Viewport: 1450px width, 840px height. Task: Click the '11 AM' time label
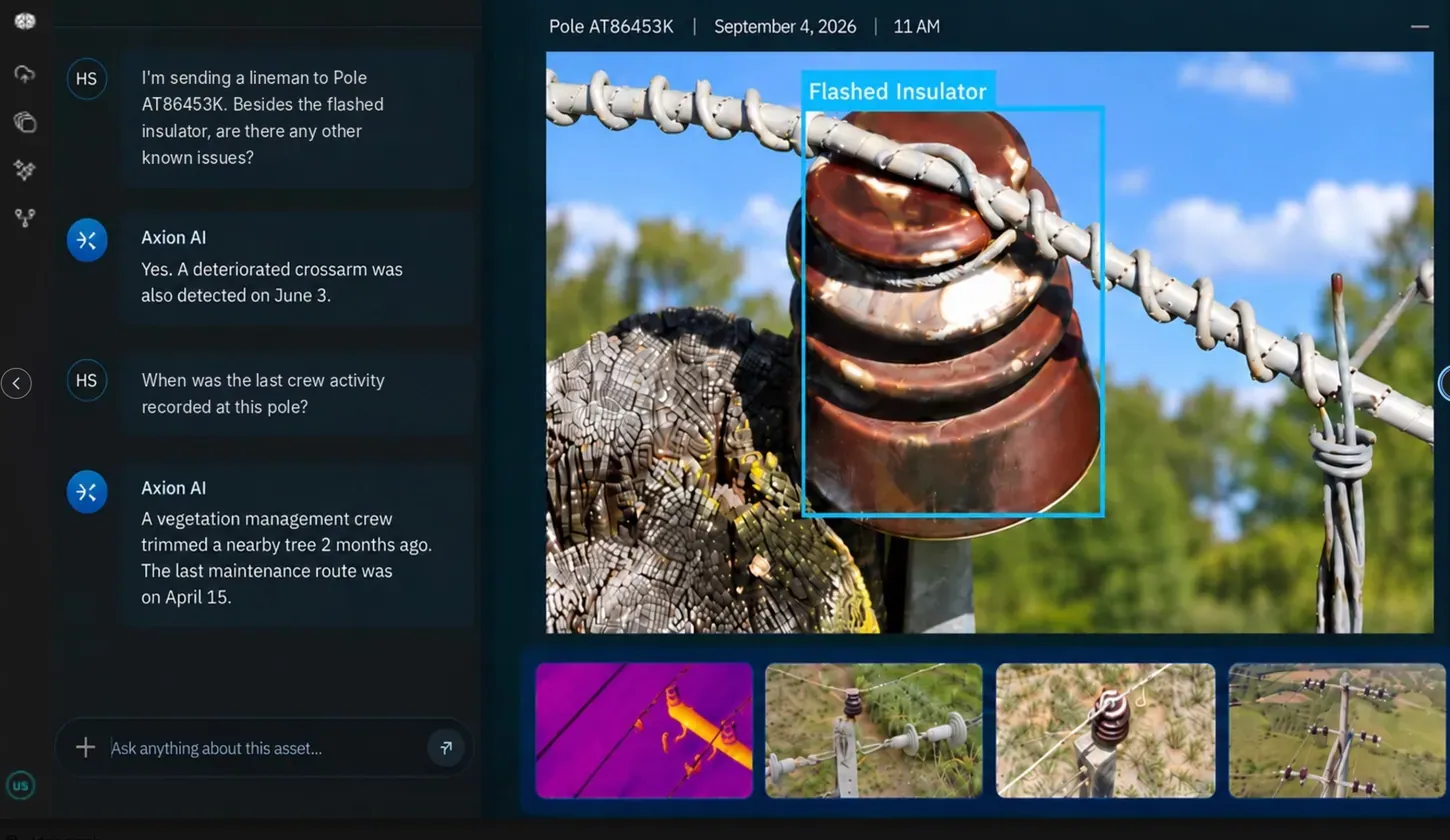coord(916,27)
